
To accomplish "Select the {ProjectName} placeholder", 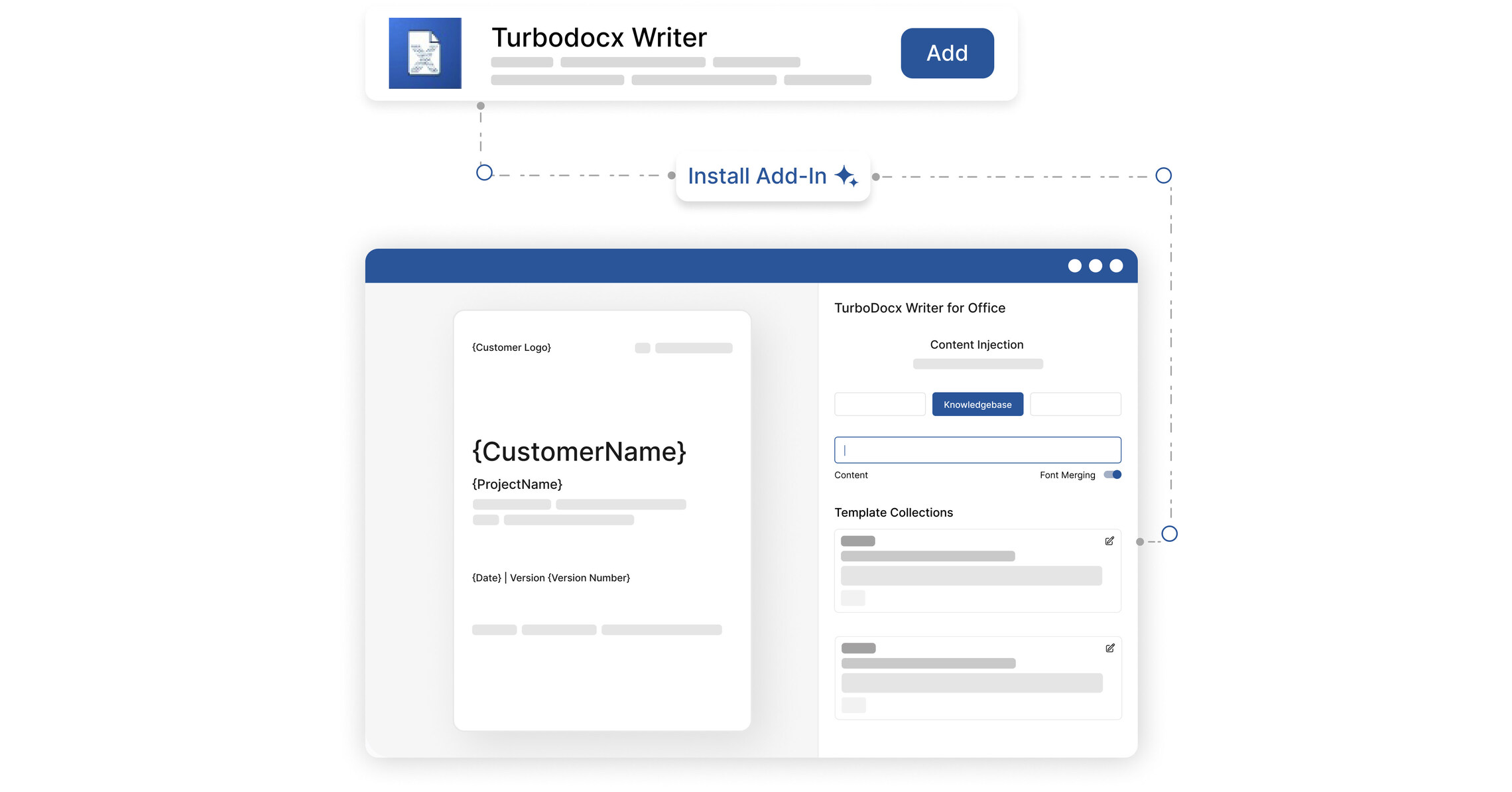I will tap(517, 484).
